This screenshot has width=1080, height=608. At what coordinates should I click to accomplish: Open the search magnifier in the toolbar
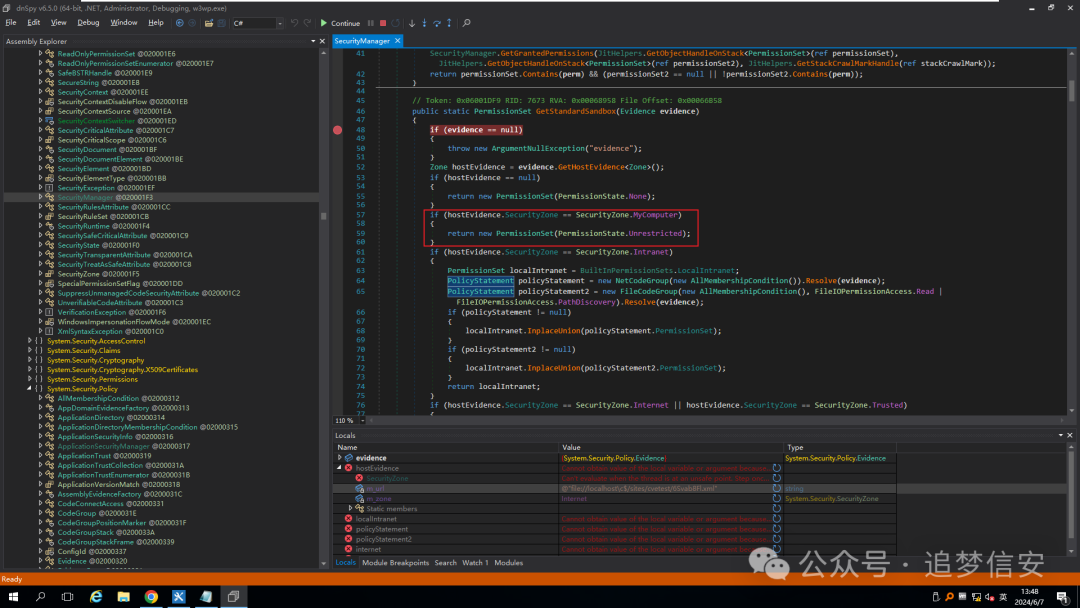(x=466, y=23)
